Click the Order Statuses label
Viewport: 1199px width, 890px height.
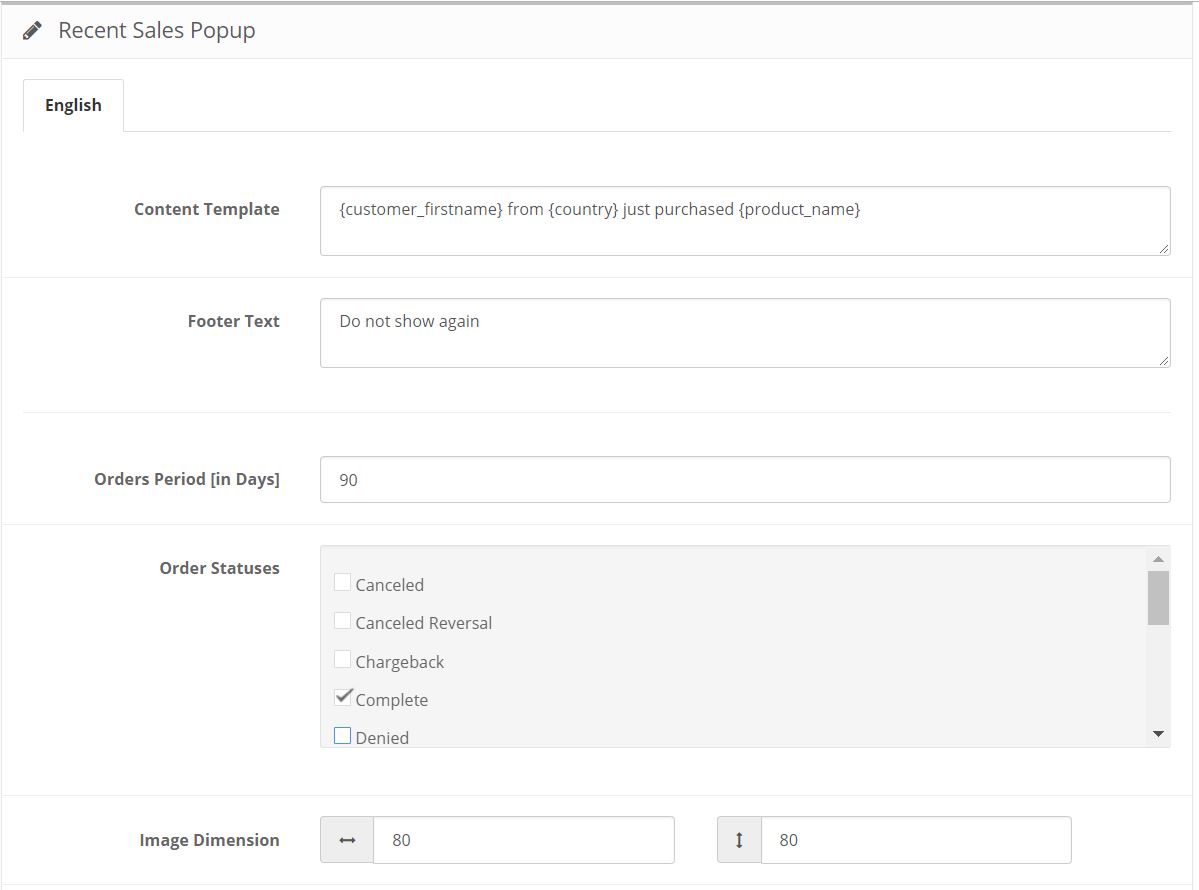[219, 568]
